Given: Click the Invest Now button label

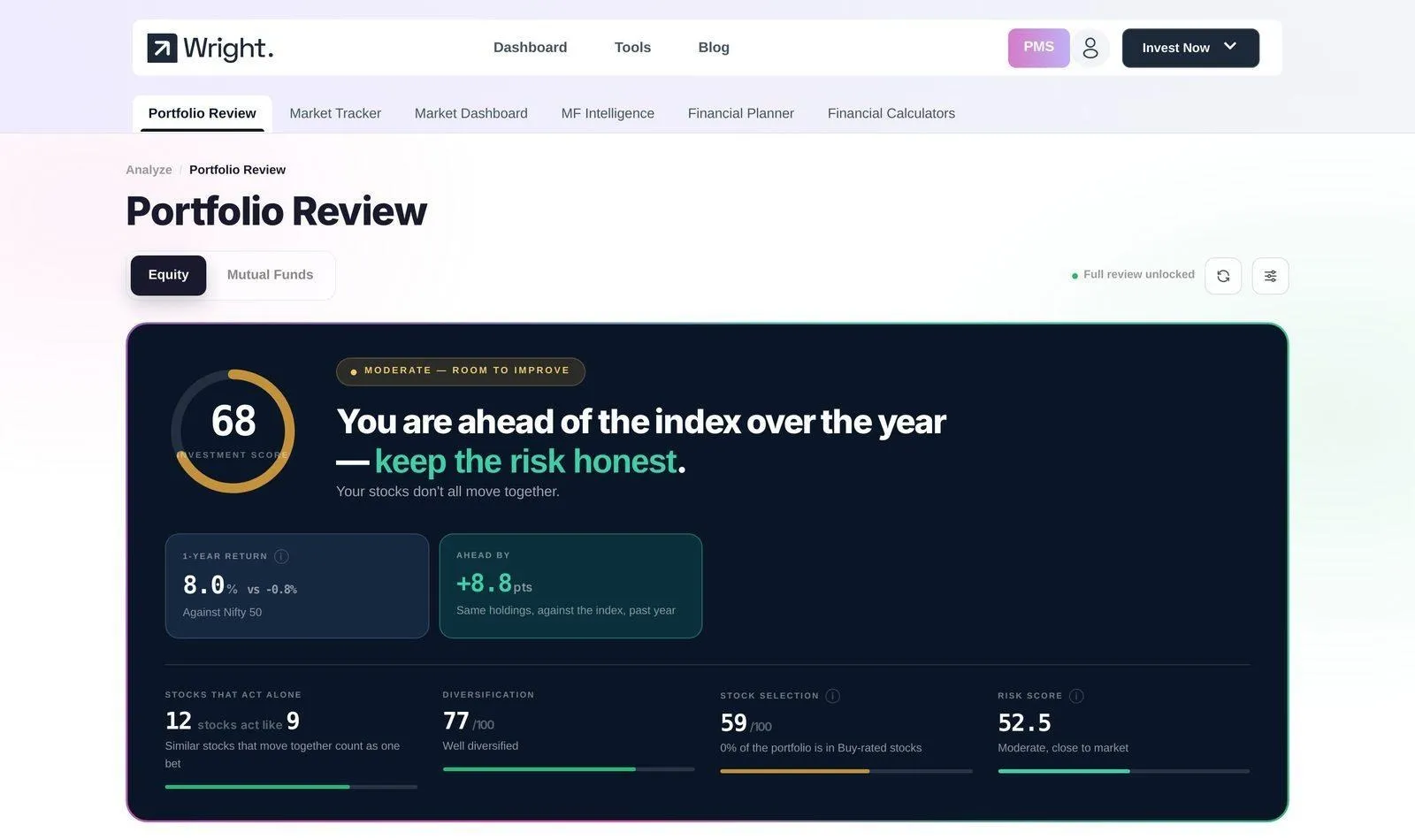Looking at the screenshot, I should coord(1175,48).
